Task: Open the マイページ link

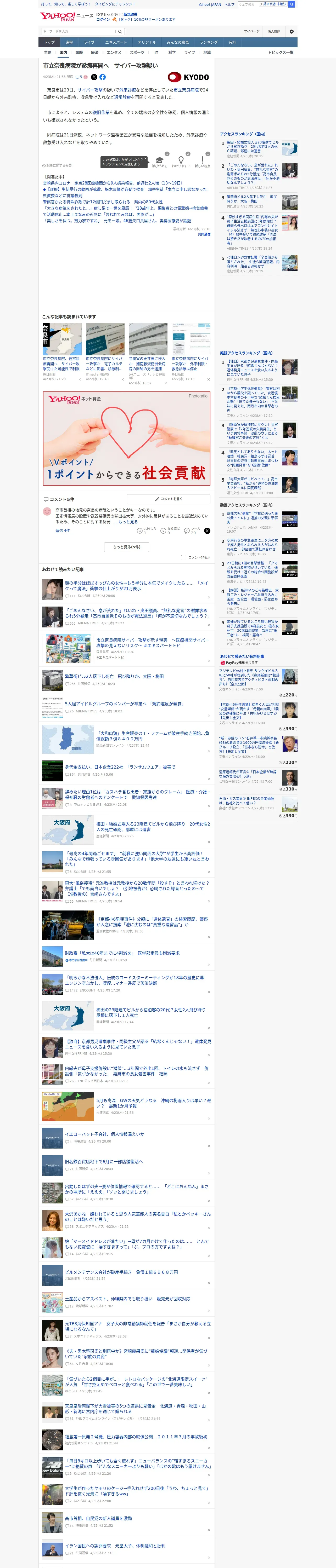Action: (x=251, y=32)
